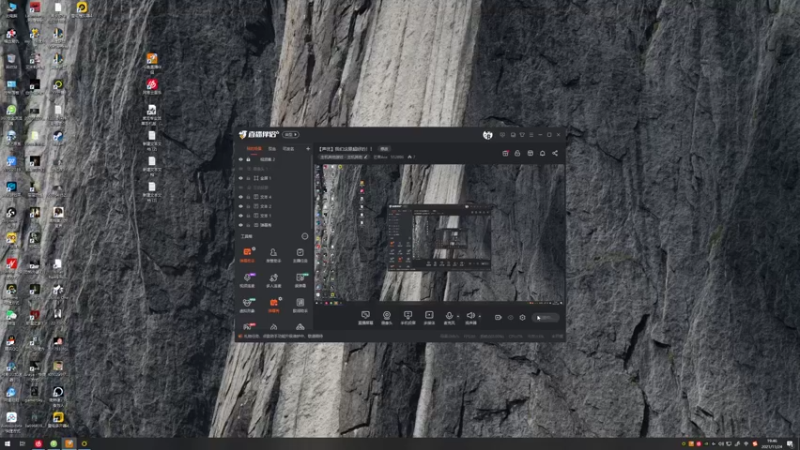The width and height of the screenshot is (800, 450).
Task: Open the gift box icon with the red dot
Action: click(x=505, y=153)
